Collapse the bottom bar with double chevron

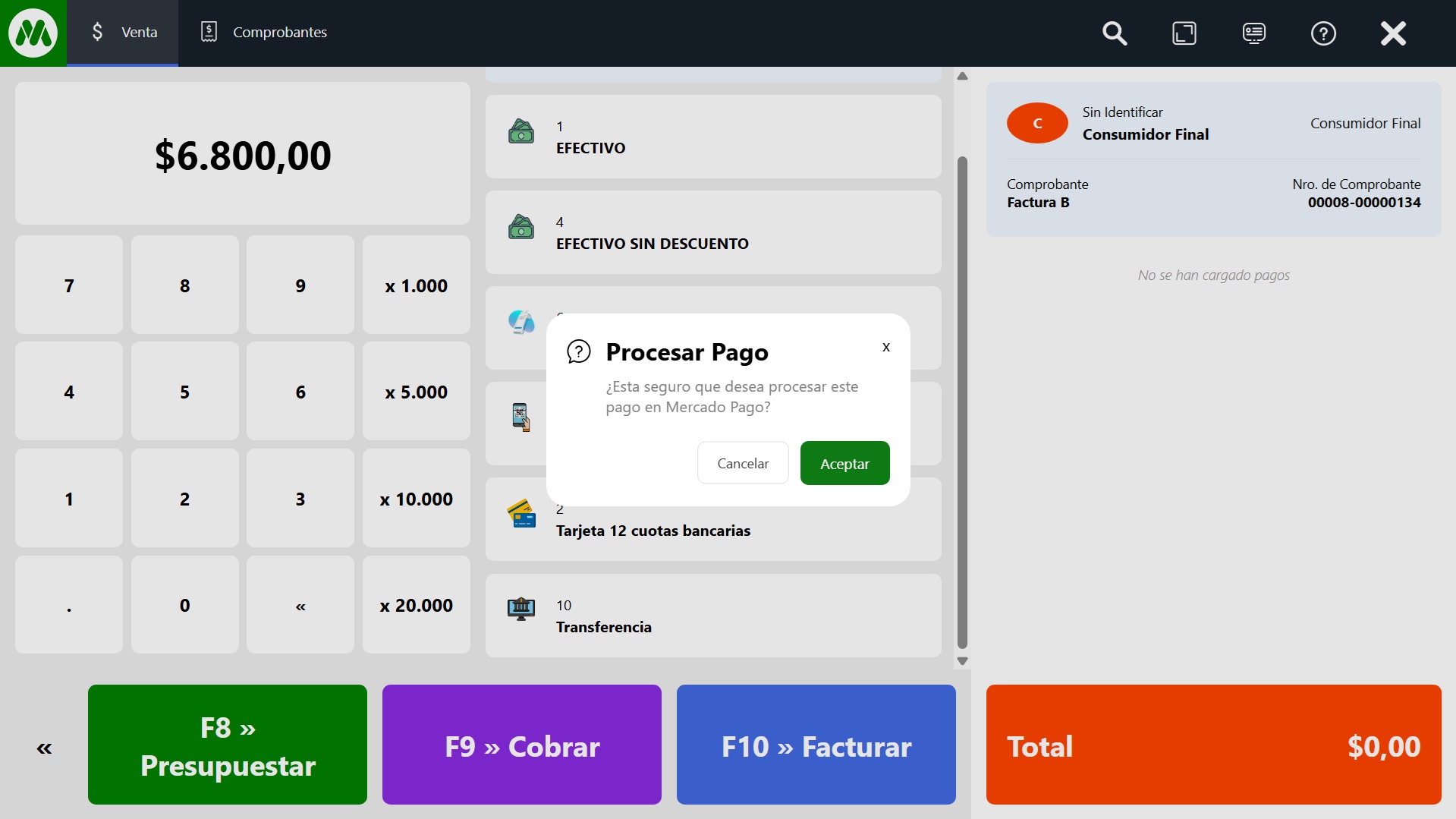click(44, 748)
